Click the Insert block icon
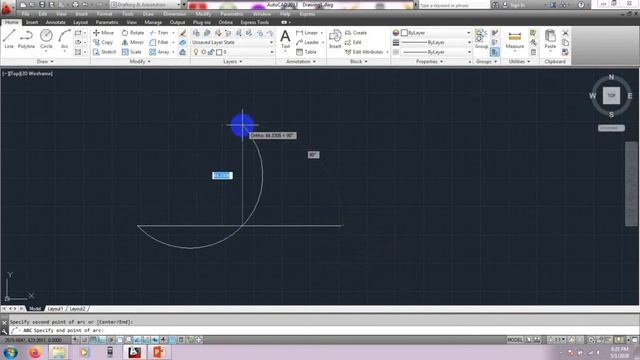Screen dimensions: 640x360 point(335,39)
